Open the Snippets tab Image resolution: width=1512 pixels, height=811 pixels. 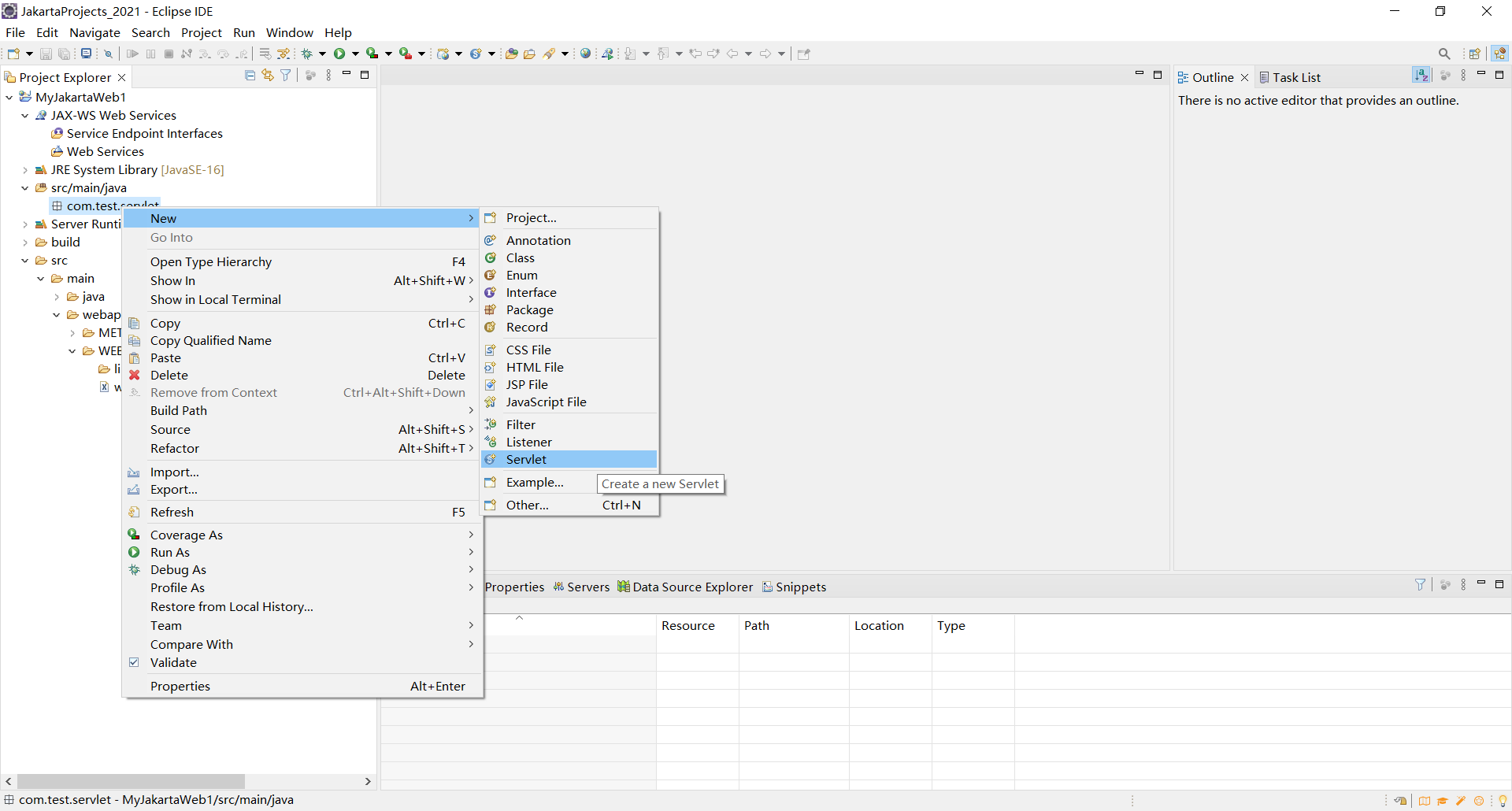[x=794, y=587]
